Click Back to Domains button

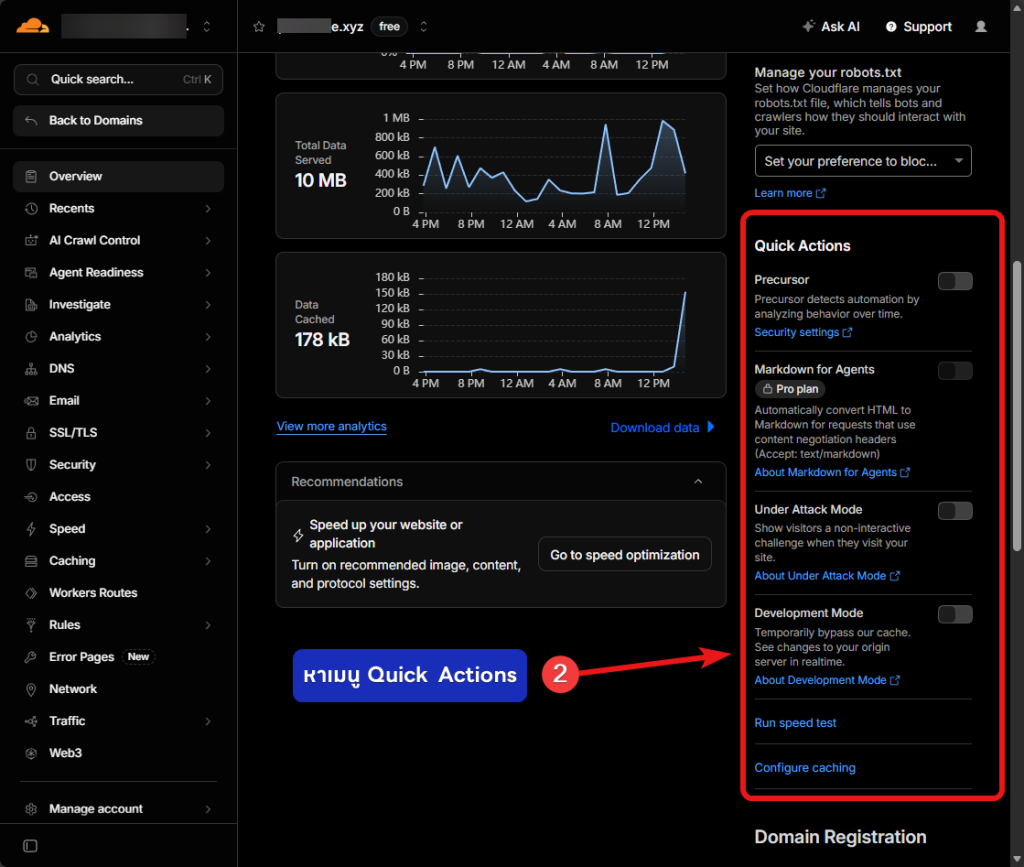(118, 120)
